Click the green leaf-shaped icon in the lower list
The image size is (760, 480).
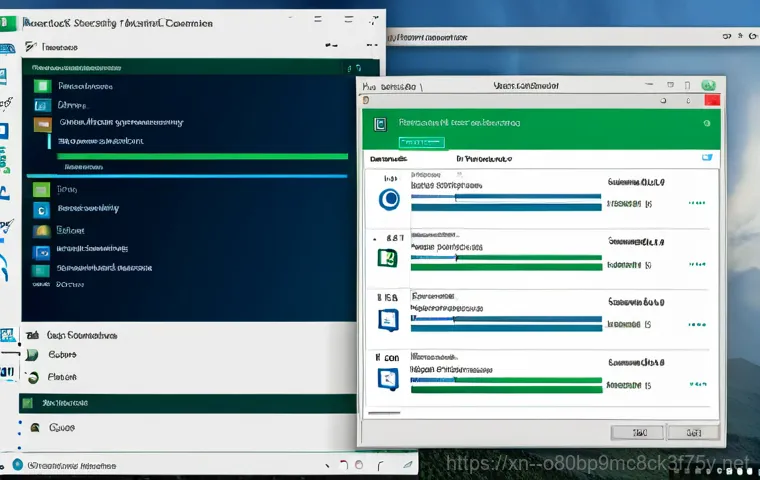[x=32, y=355]
